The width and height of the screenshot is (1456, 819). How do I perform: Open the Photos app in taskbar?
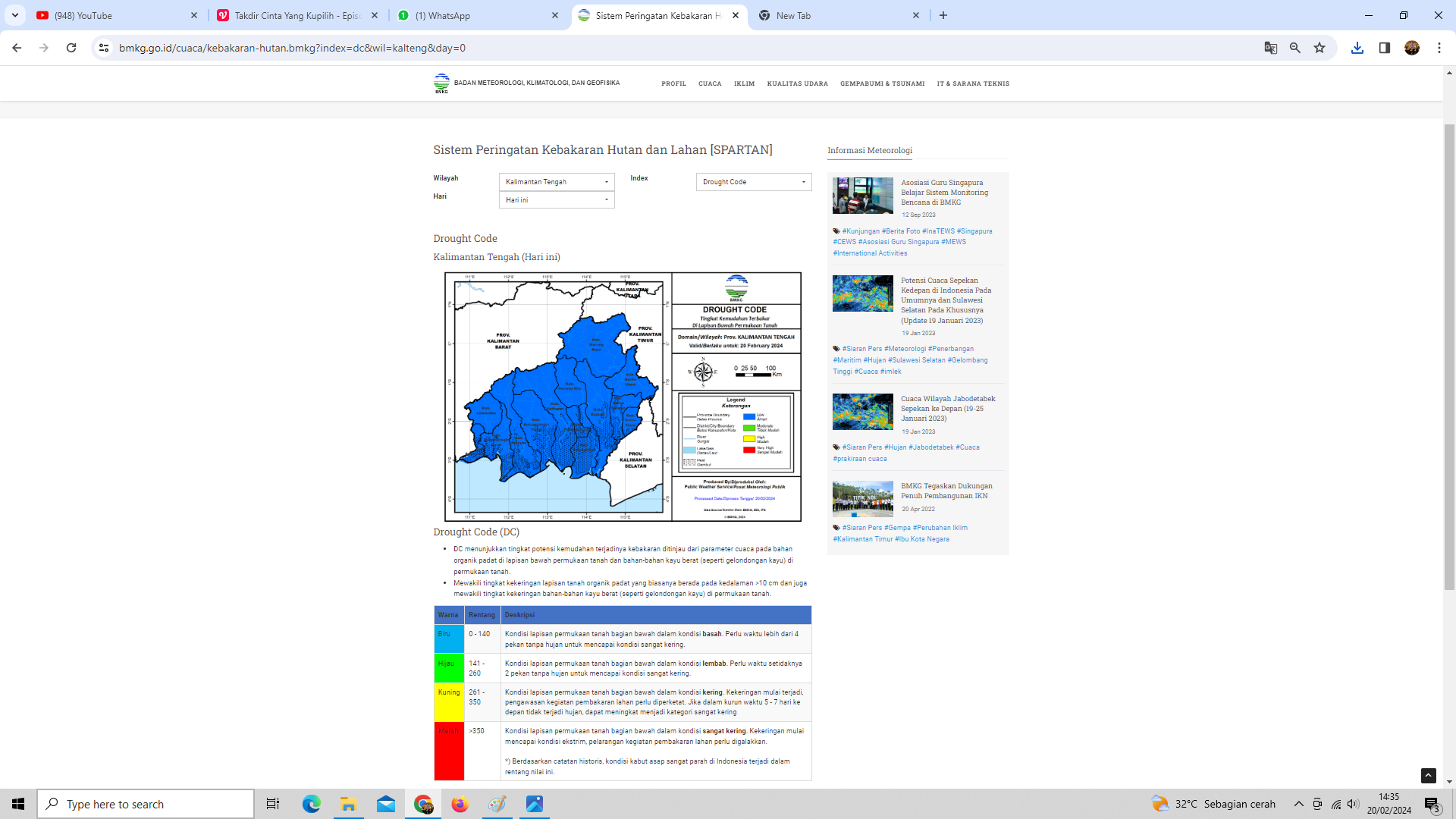click(x=535, y=804)
